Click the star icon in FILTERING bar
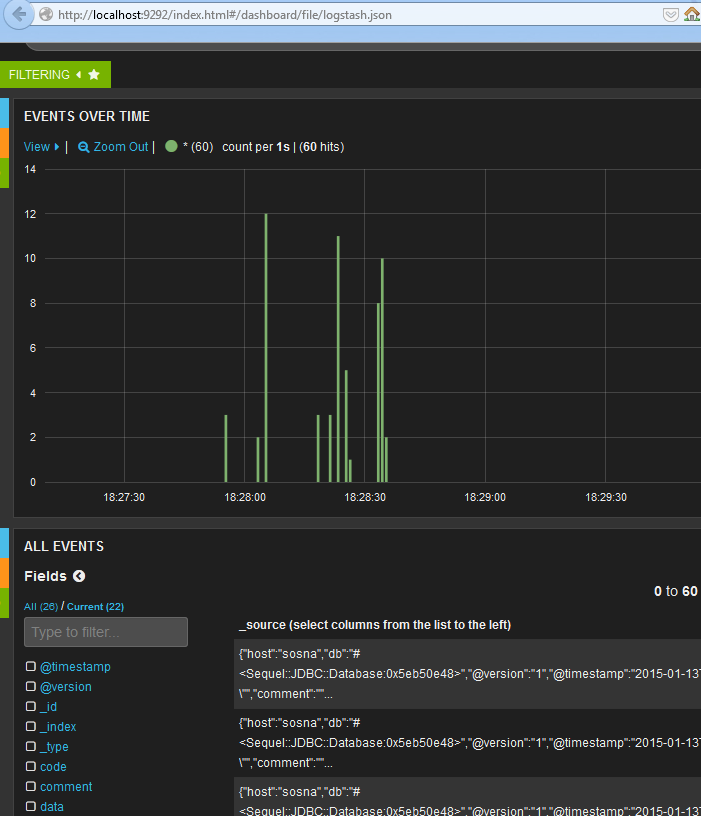The image size is (701, 816). 94,75
